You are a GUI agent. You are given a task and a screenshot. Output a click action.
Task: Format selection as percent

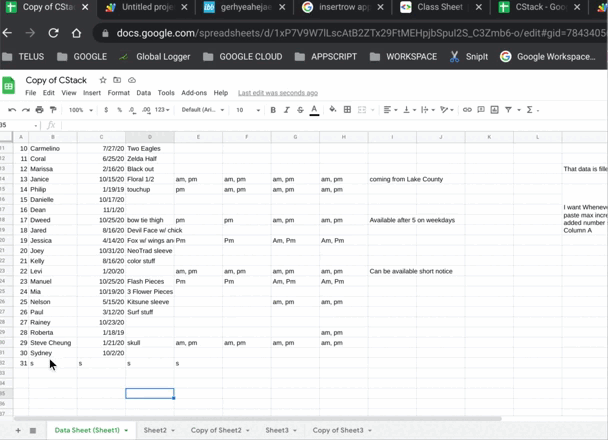[x=119, y=110]
